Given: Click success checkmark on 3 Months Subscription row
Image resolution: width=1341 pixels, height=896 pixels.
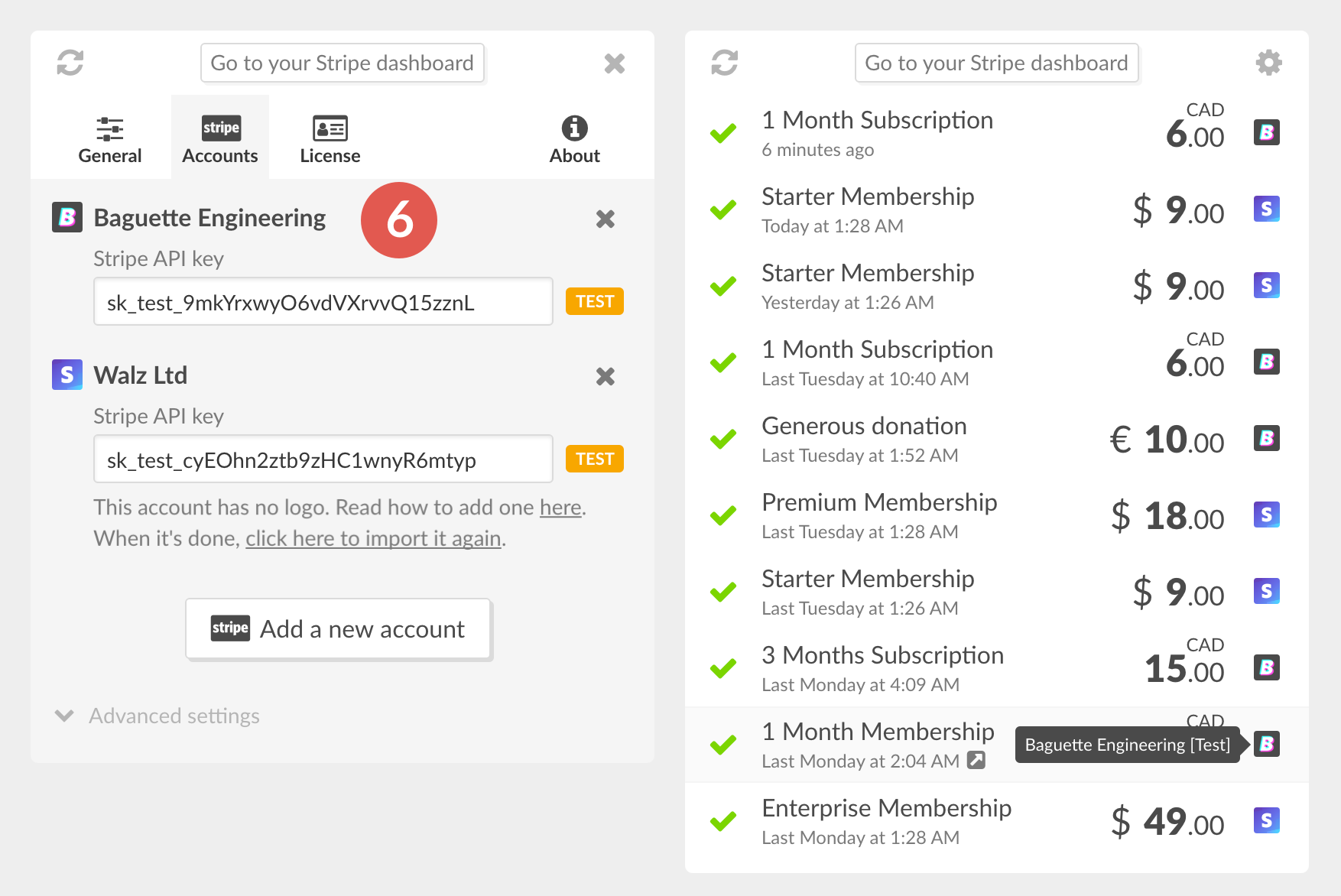Looking at the screenshot, I should pos(723,668).
